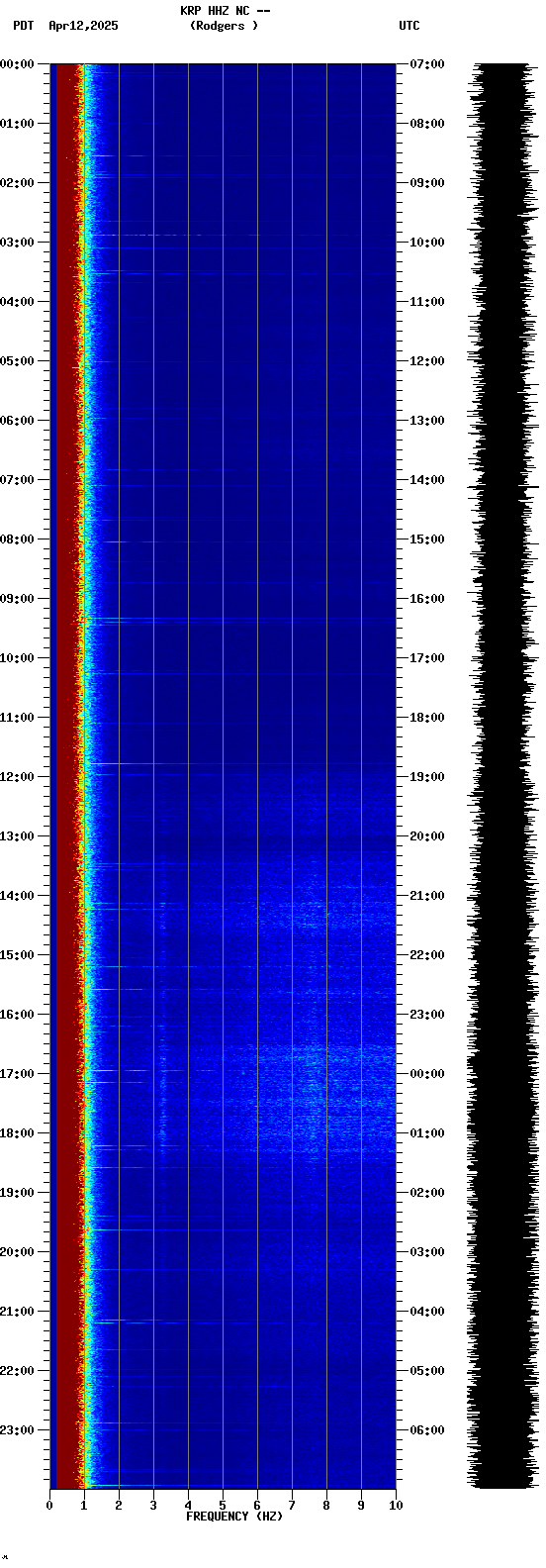This screenshot has height=1568, width=546.
Task: Click the 2 Hz frequency tick label
Action: (119, 1506)
